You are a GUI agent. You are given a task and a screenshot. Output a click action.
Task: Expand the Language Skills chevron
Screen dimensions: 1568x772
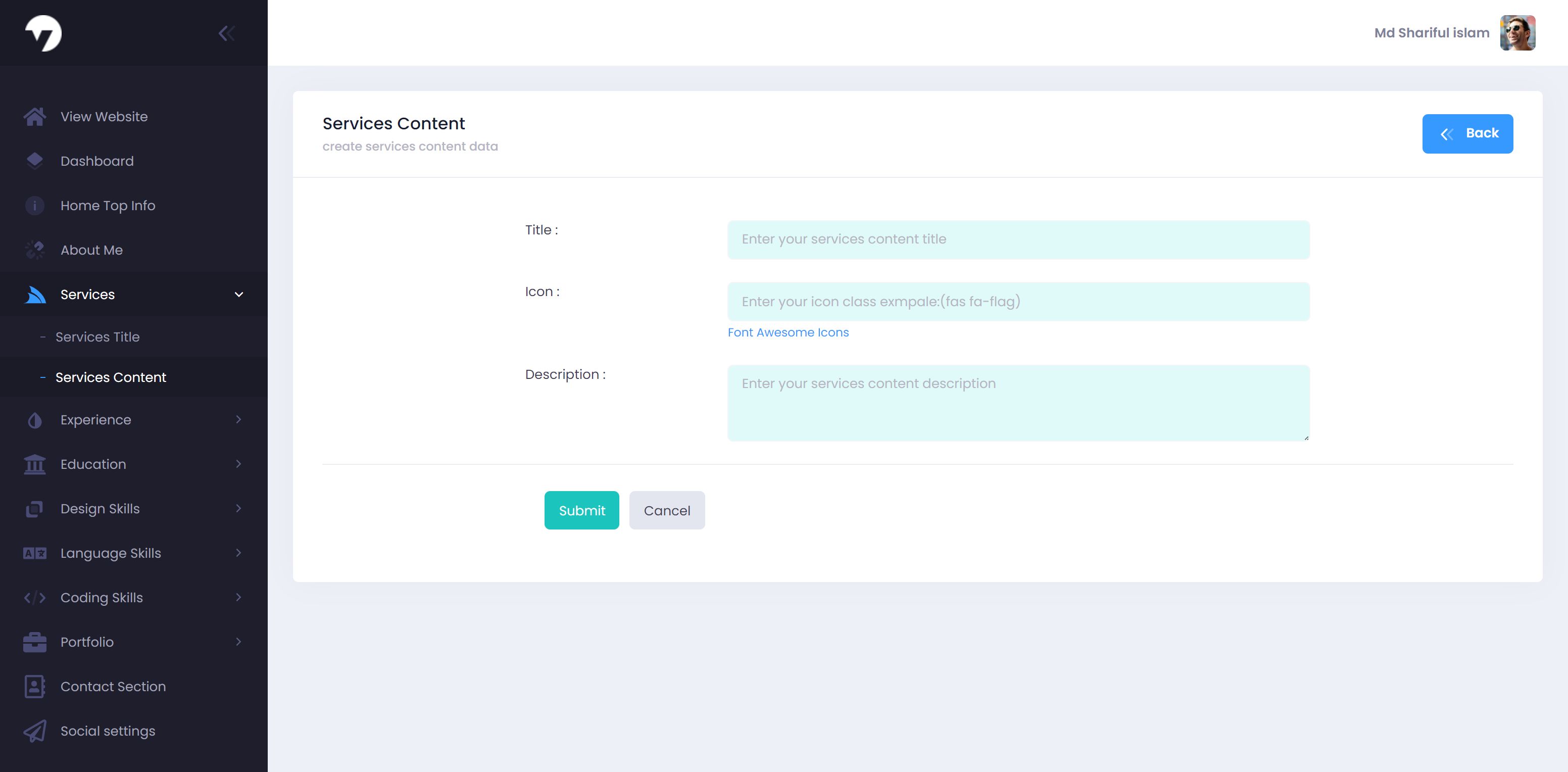coord(238,553)
